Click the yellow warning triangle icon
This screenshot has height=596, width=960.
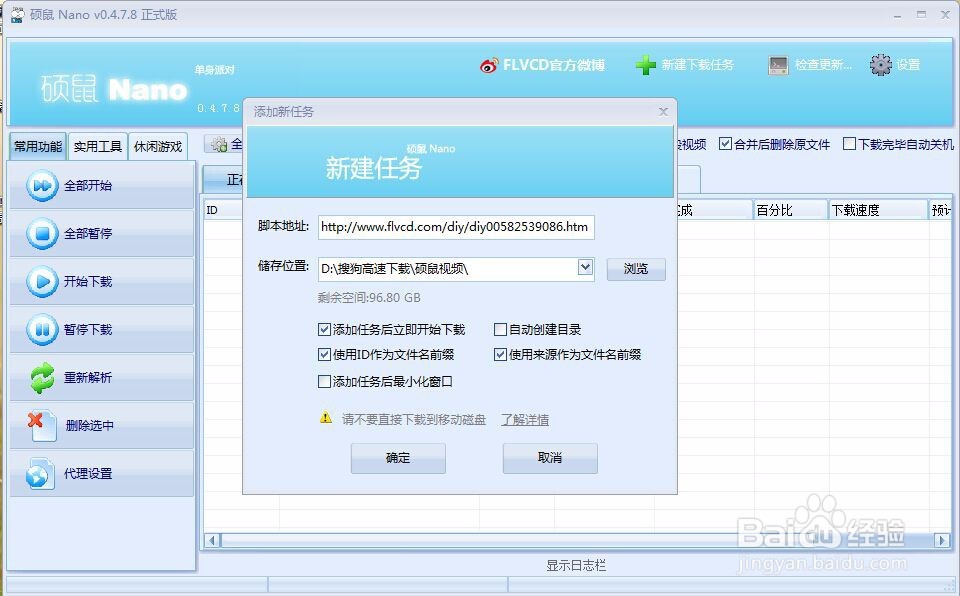point(326,418)
